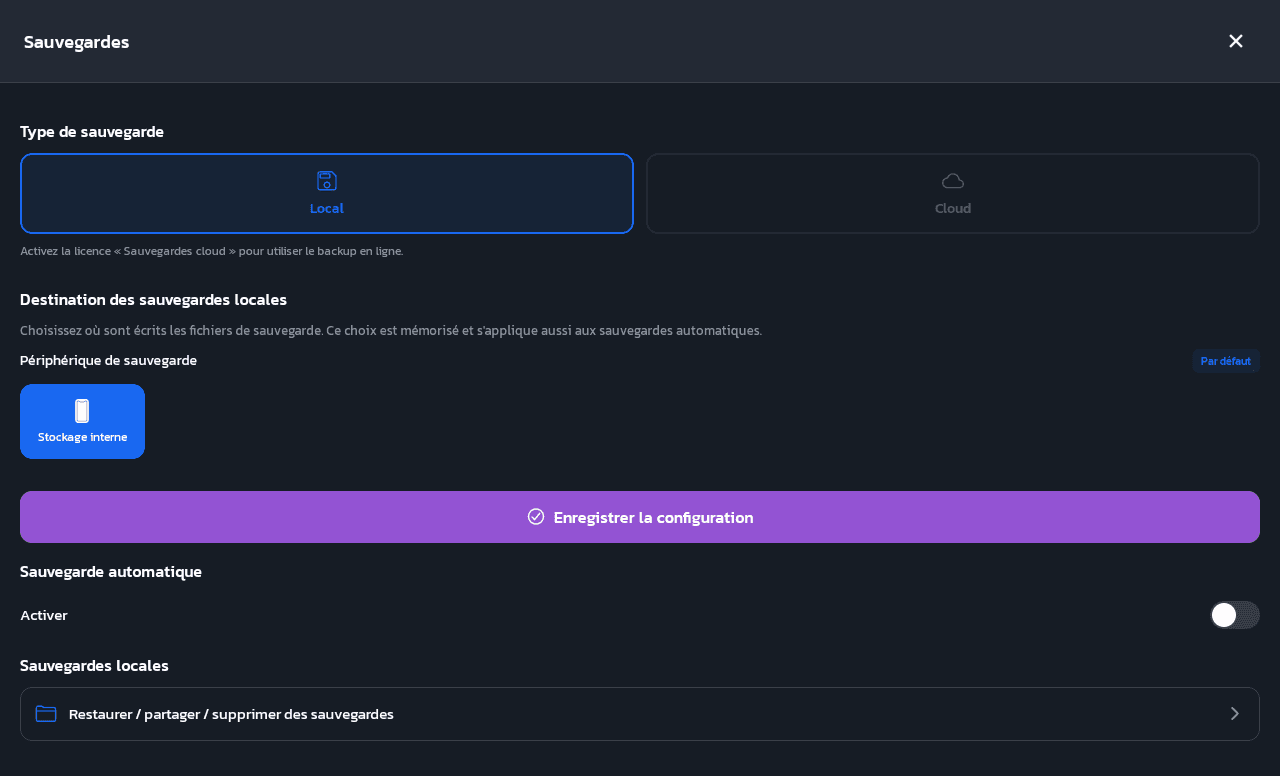The width and height of the screenshot is (1280, 776).
Task: Select the Local backup type
Action: (327, 193)
